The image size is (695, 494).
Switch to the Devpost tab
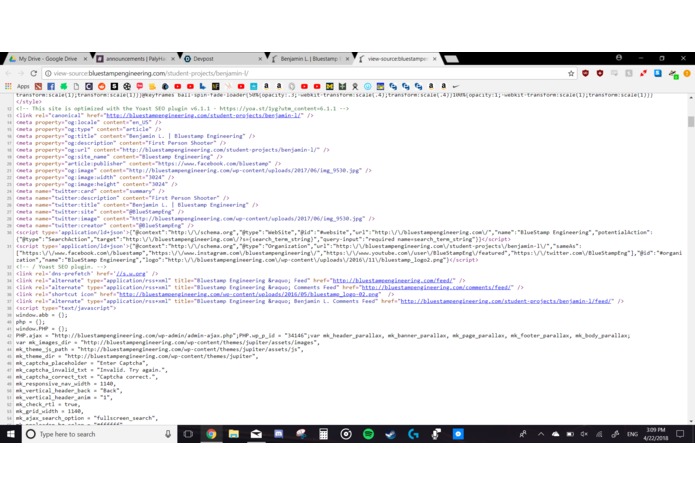(223, 59)
